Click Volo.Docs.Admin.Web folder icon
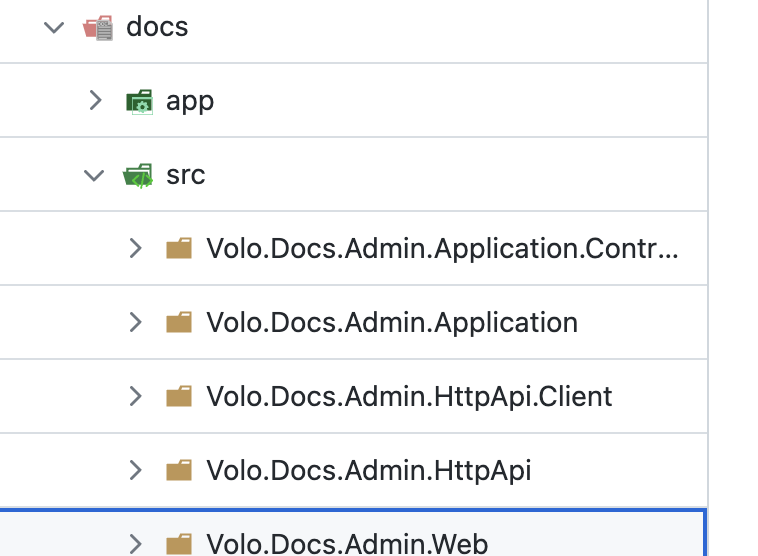758x556 pixels. point(179,544)
